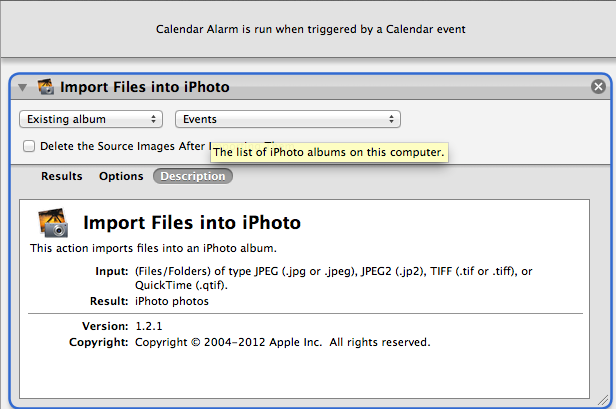
Task: Collapse the action with the disclosure triangle
Action: [x=23, y=87]
